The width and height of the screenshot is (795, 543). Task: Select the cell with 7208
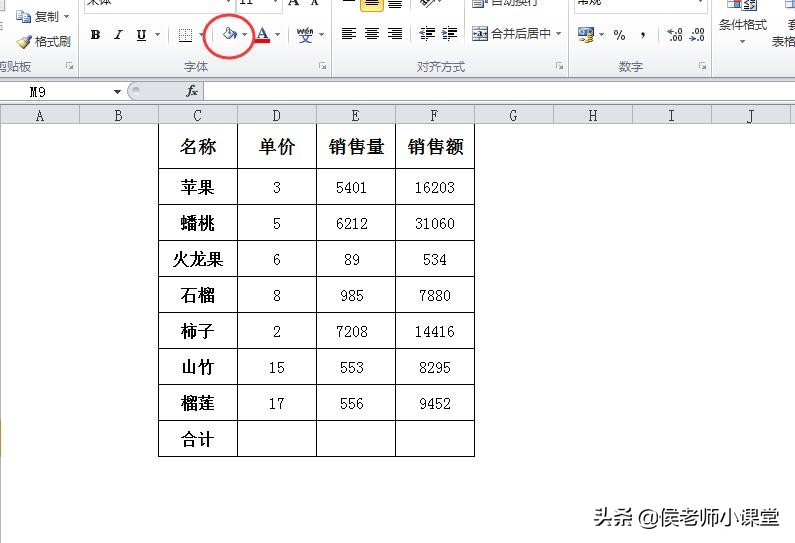click(356, 331)
